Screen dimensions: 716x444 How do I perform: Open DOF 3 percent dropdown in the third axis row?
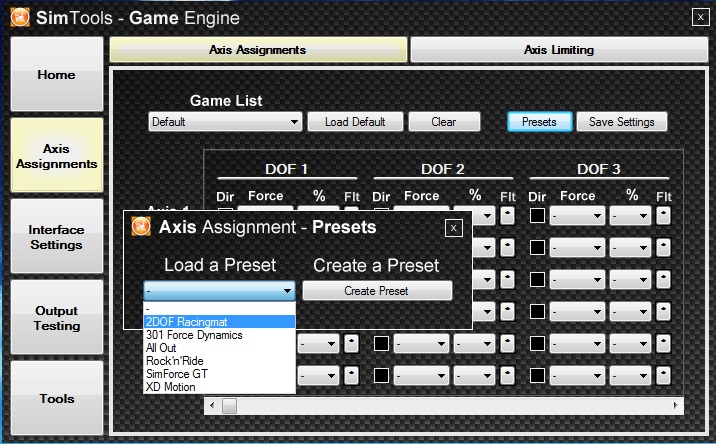(631, 280)
